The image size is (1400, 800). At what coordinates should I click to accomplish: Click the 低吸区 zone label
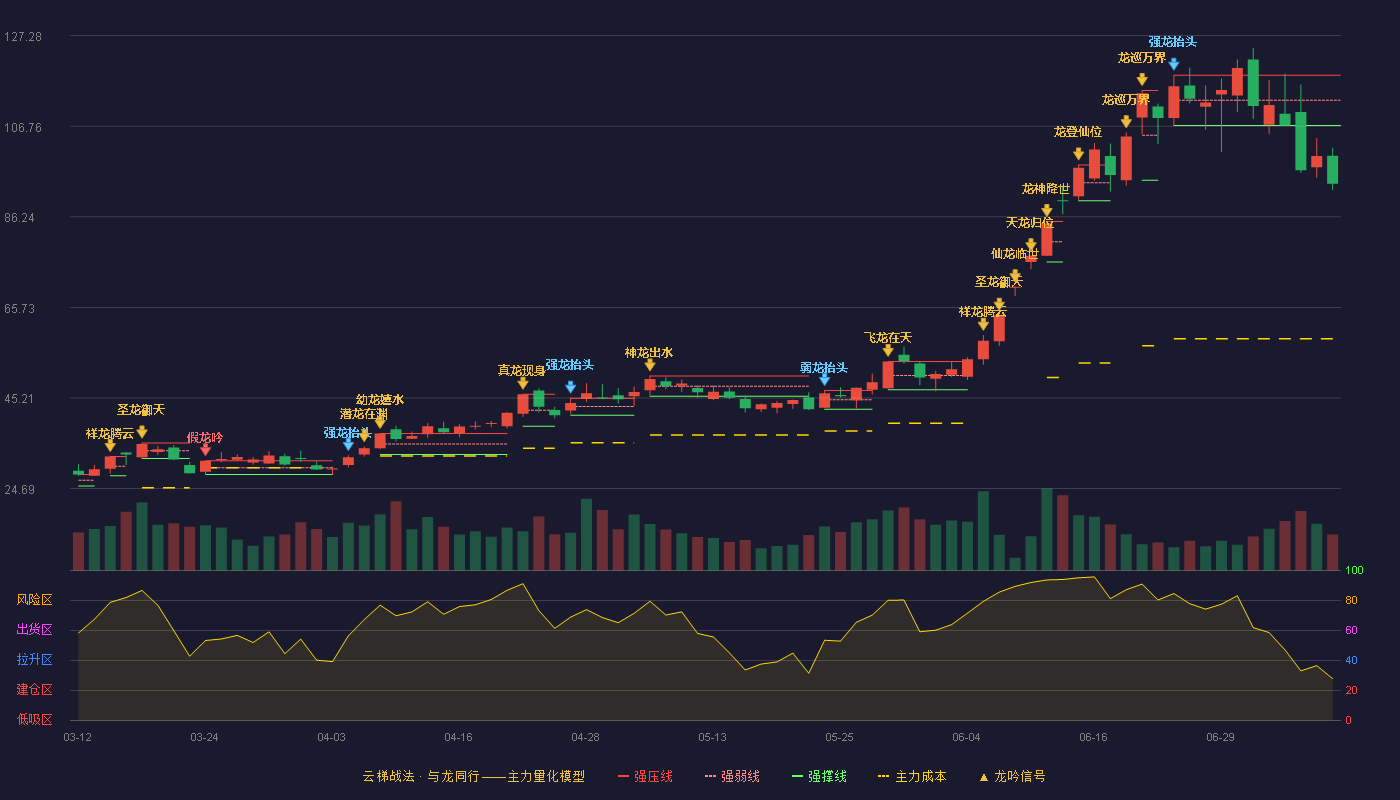pos(35,719)
